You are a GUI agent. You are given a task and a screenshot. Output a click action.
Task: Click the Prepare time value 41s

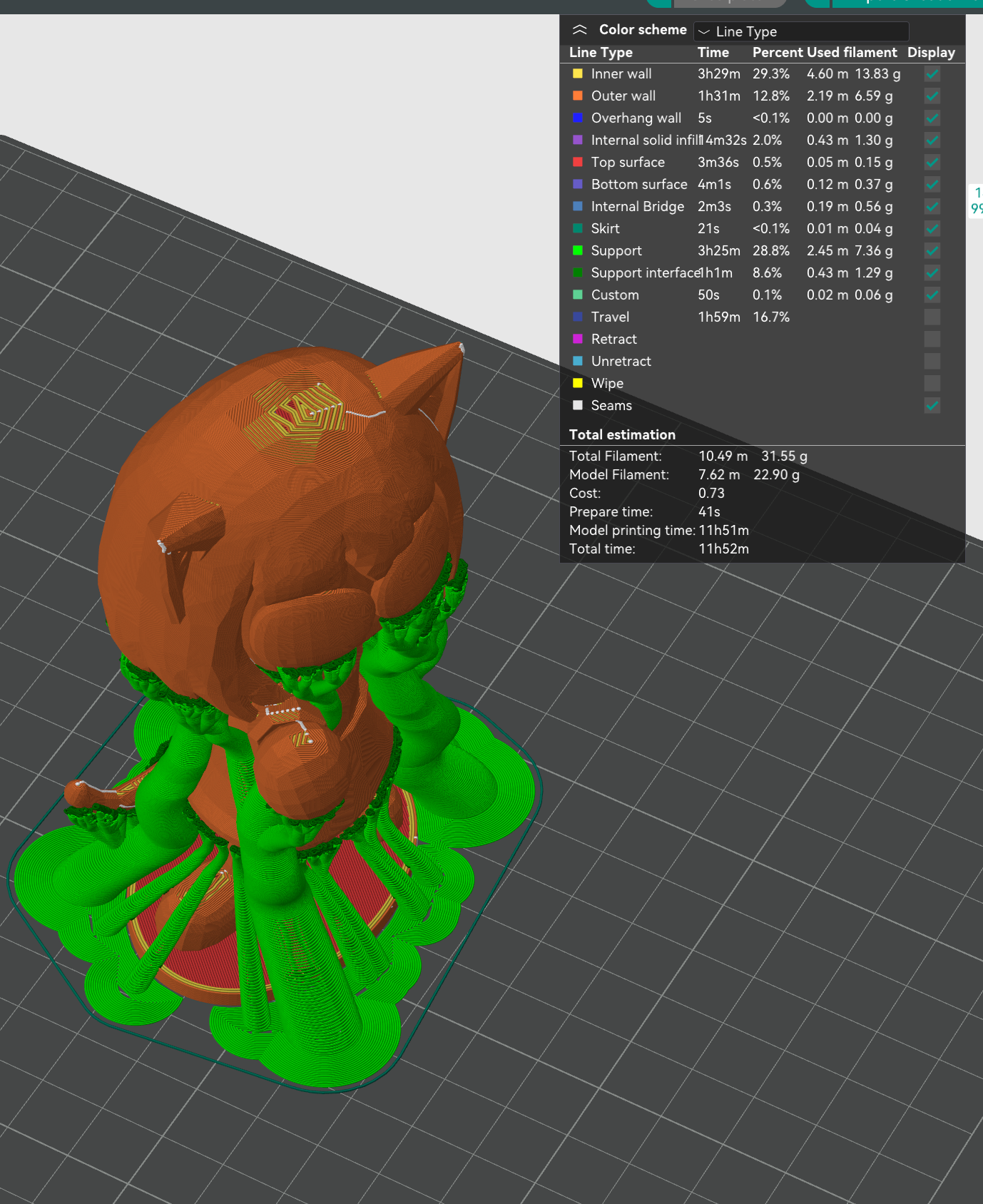tap(709, 511)
